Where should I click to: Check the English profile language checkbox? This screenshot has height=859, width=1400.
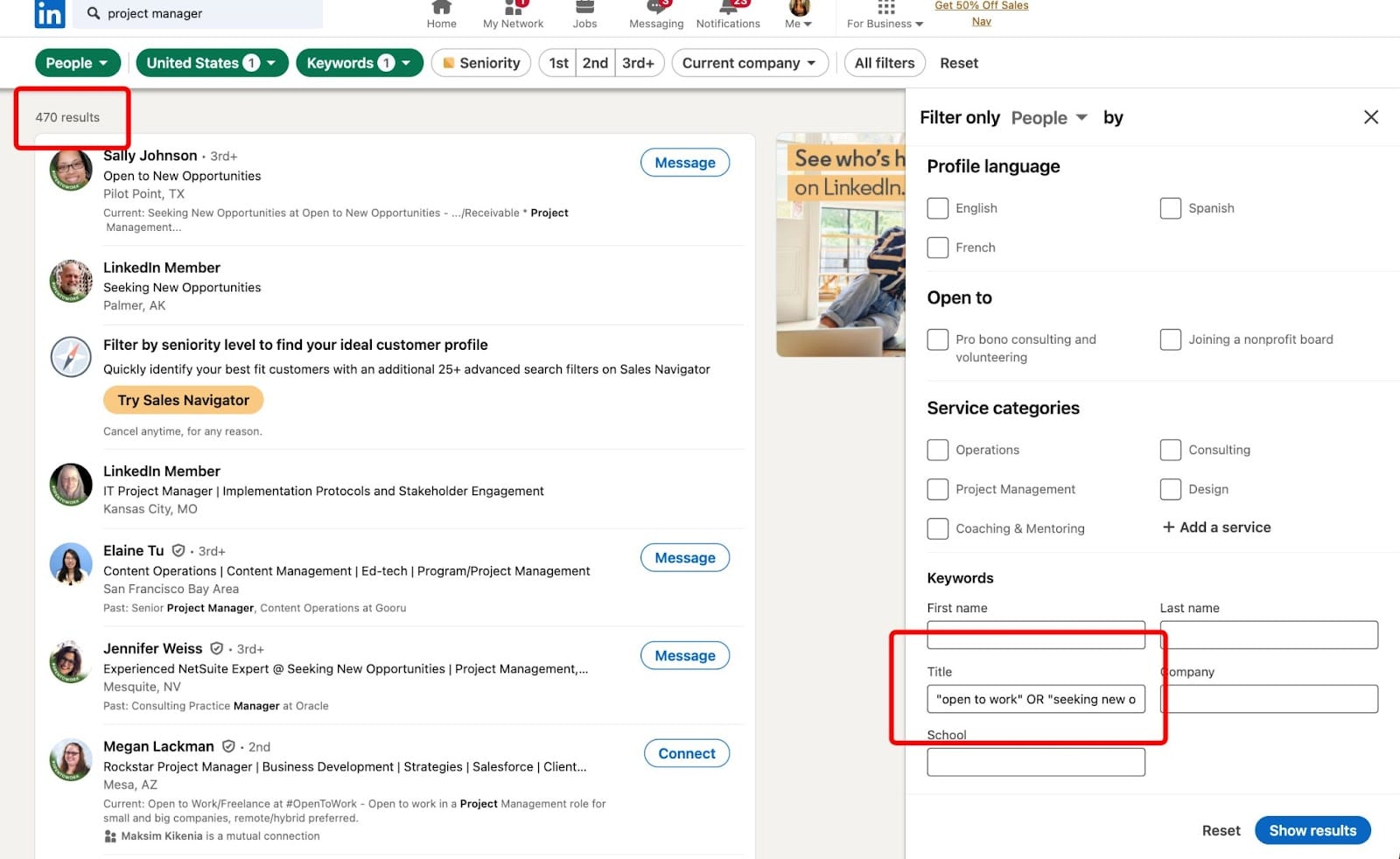click(937, 208)
